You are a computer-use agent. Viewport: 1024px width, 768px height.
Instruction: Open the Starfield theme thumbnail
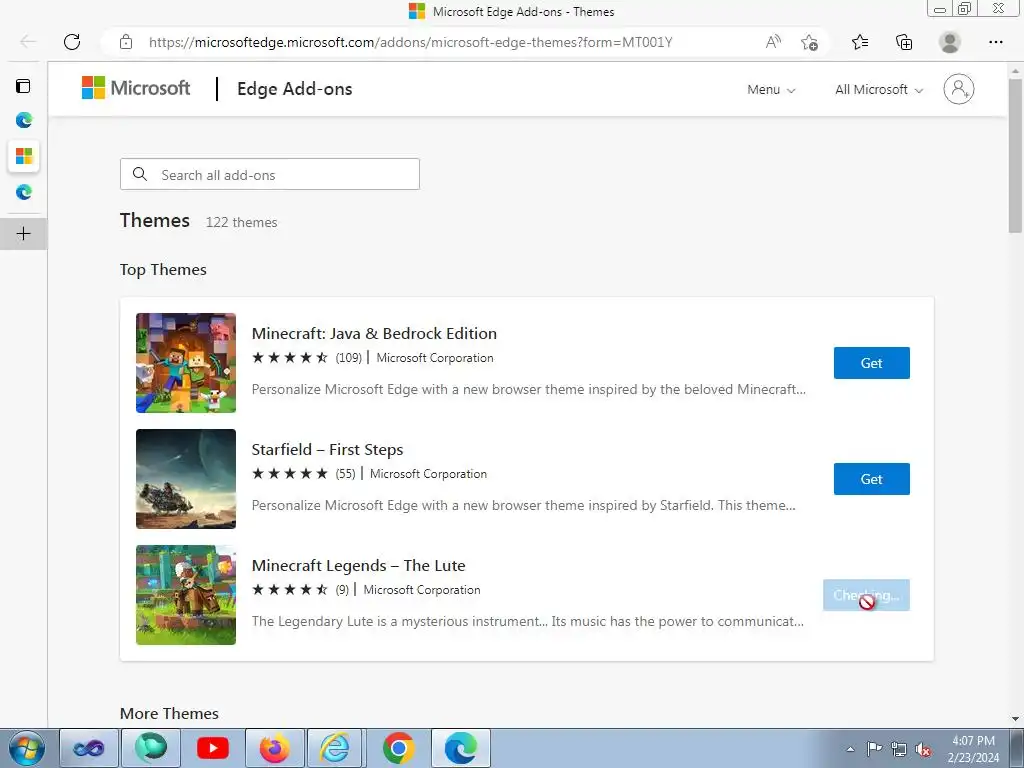pos(186,479)
